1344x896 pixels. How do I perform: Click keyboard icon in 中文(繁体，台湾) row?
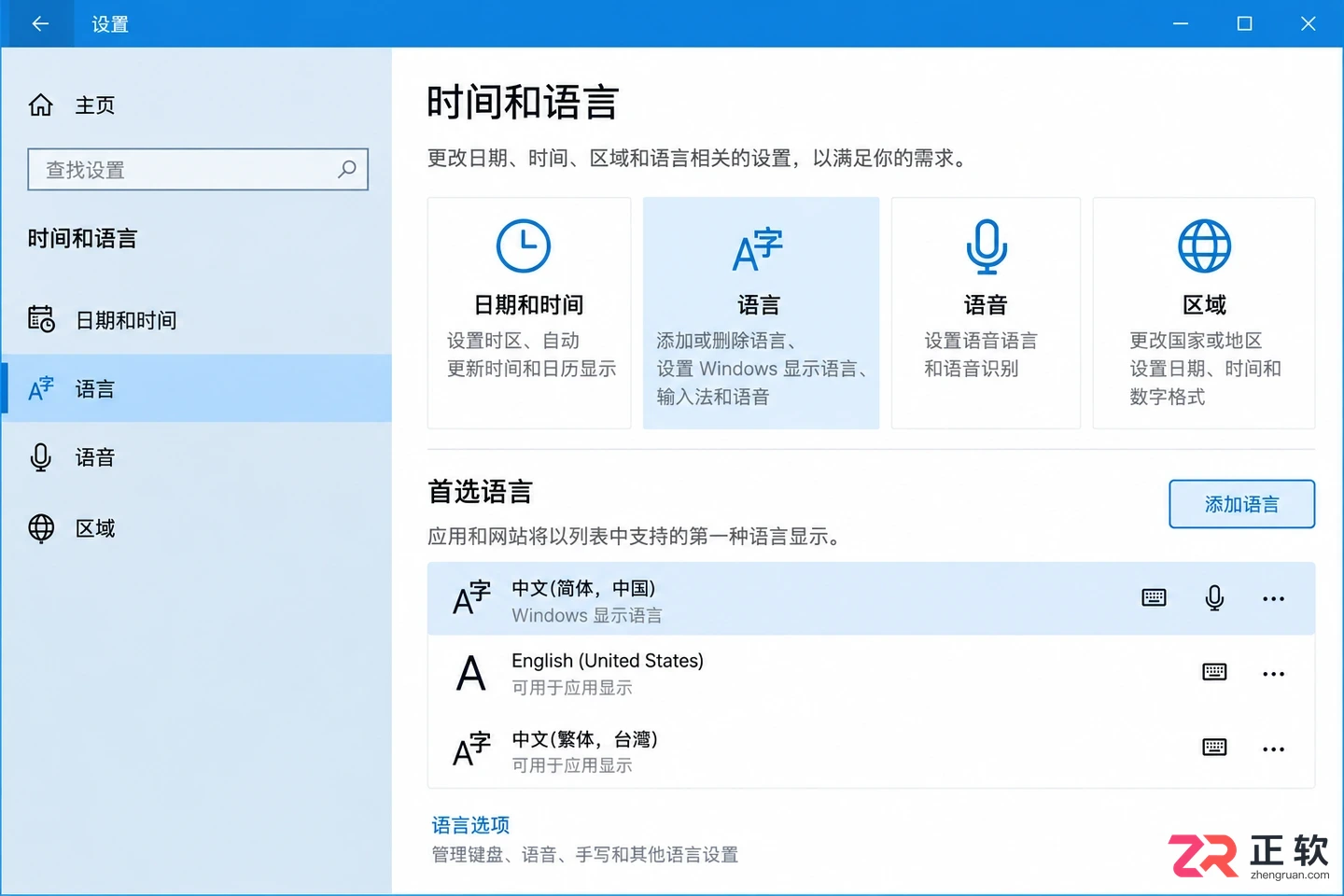1214,748
